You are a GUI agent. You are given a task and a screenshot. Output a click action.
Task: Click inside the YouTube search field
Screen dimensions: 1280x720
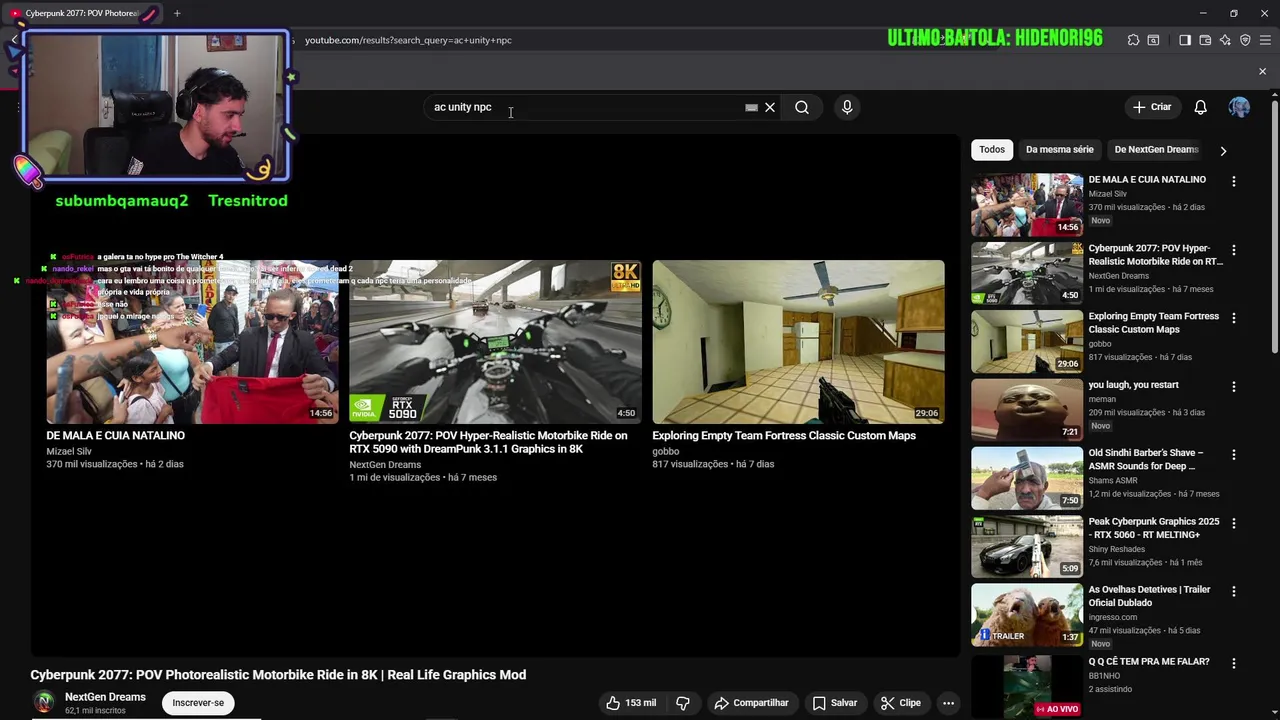pos(585,107)
